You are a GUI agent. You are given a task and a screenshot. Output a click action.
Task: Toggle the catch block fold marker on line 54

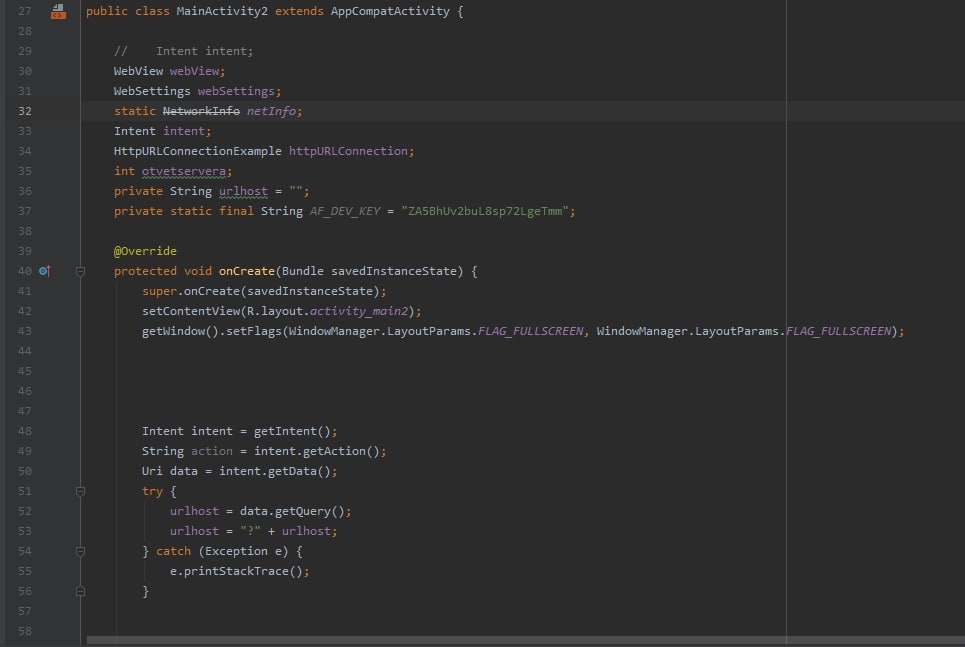(x=80, y=551)
